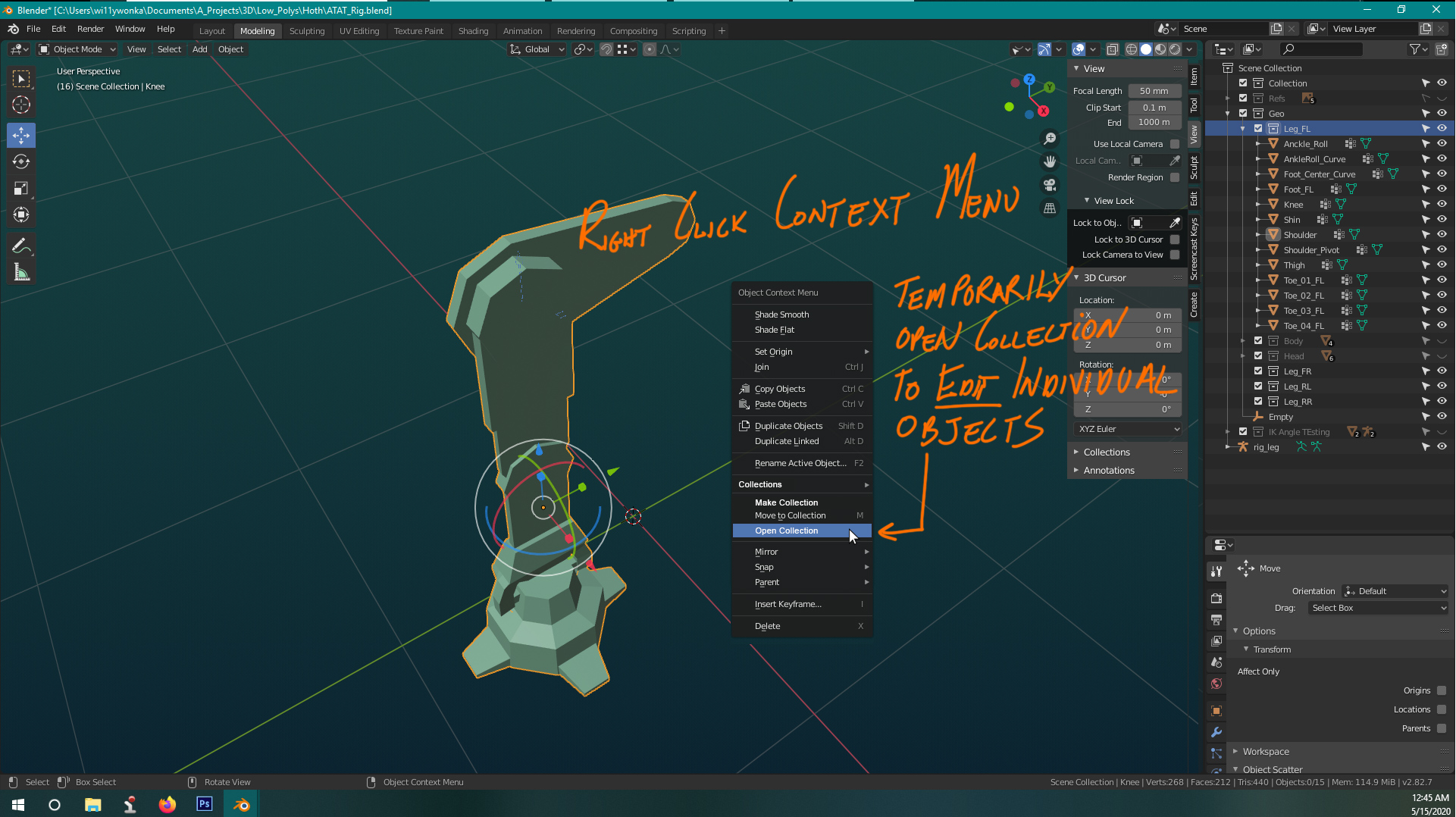Select the Cursor tool in left toolbar
The width and height of the screenshot is (1456, 817).
point(21,105)
